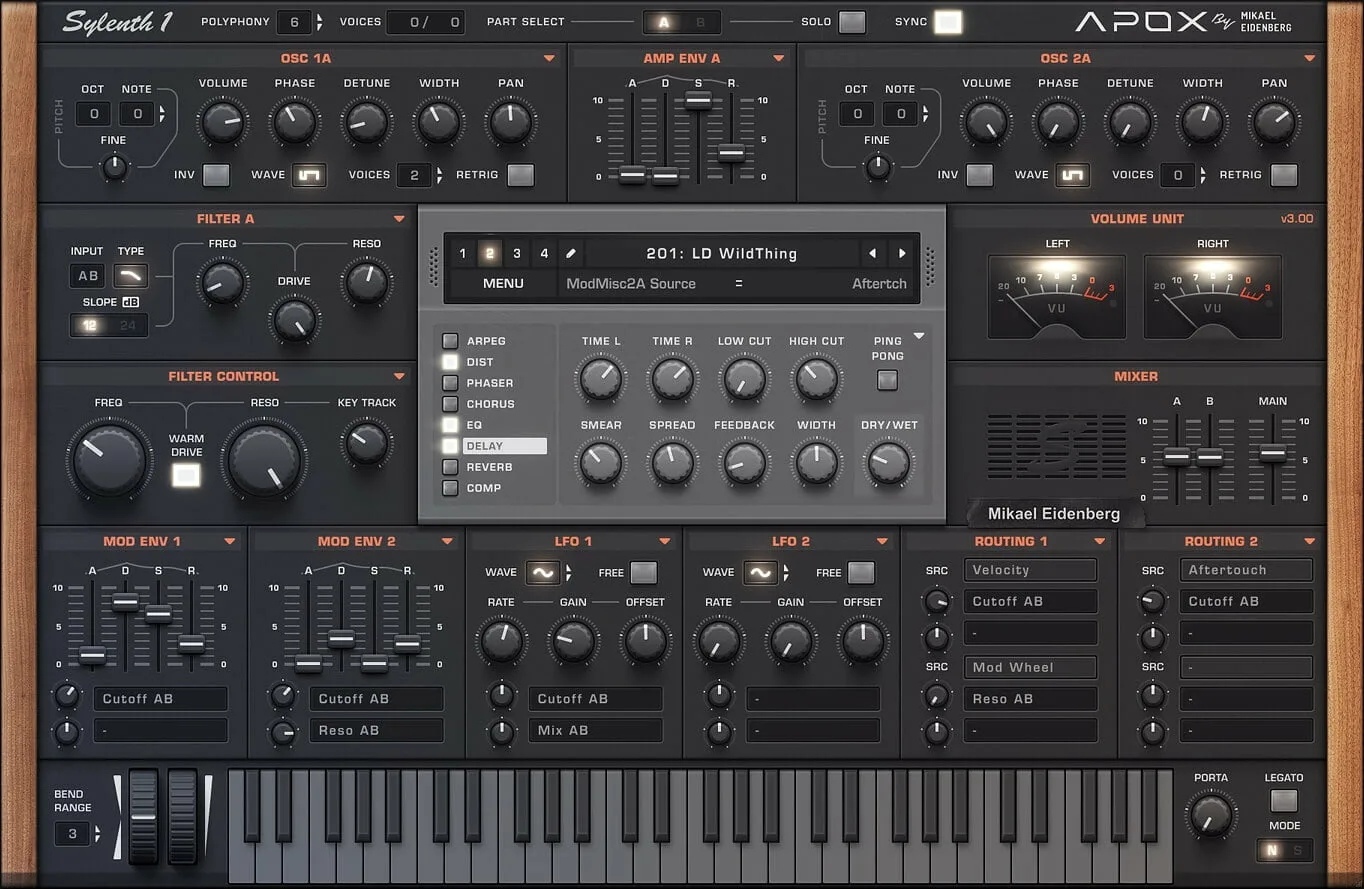Select preset tab 1
This screenshot has width=1364, height=889.
point(462,254)
